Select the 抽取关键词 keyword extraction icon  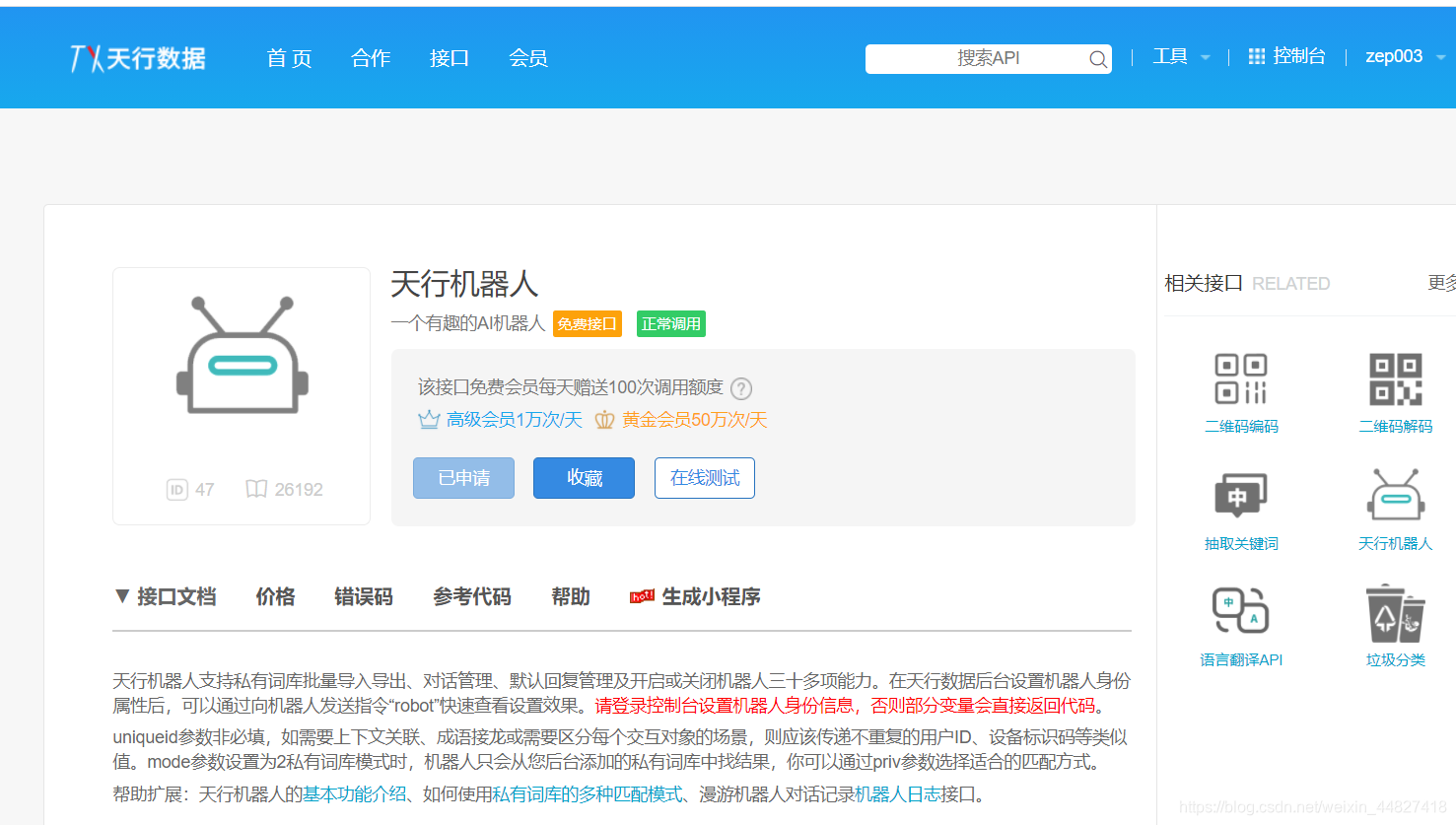tap(1241, 496)
